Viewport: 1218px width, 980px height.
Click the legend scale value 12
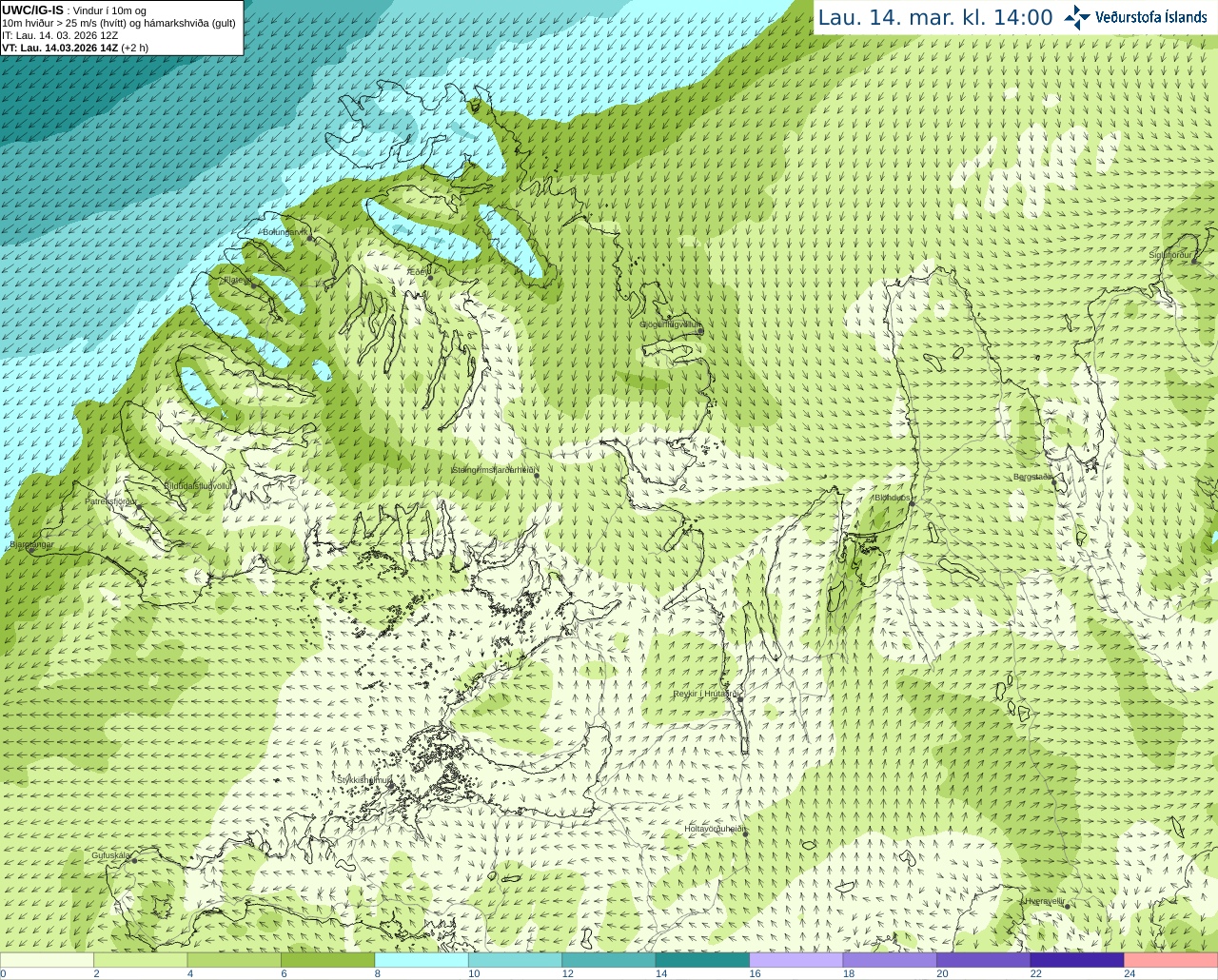tap(567, 973)
